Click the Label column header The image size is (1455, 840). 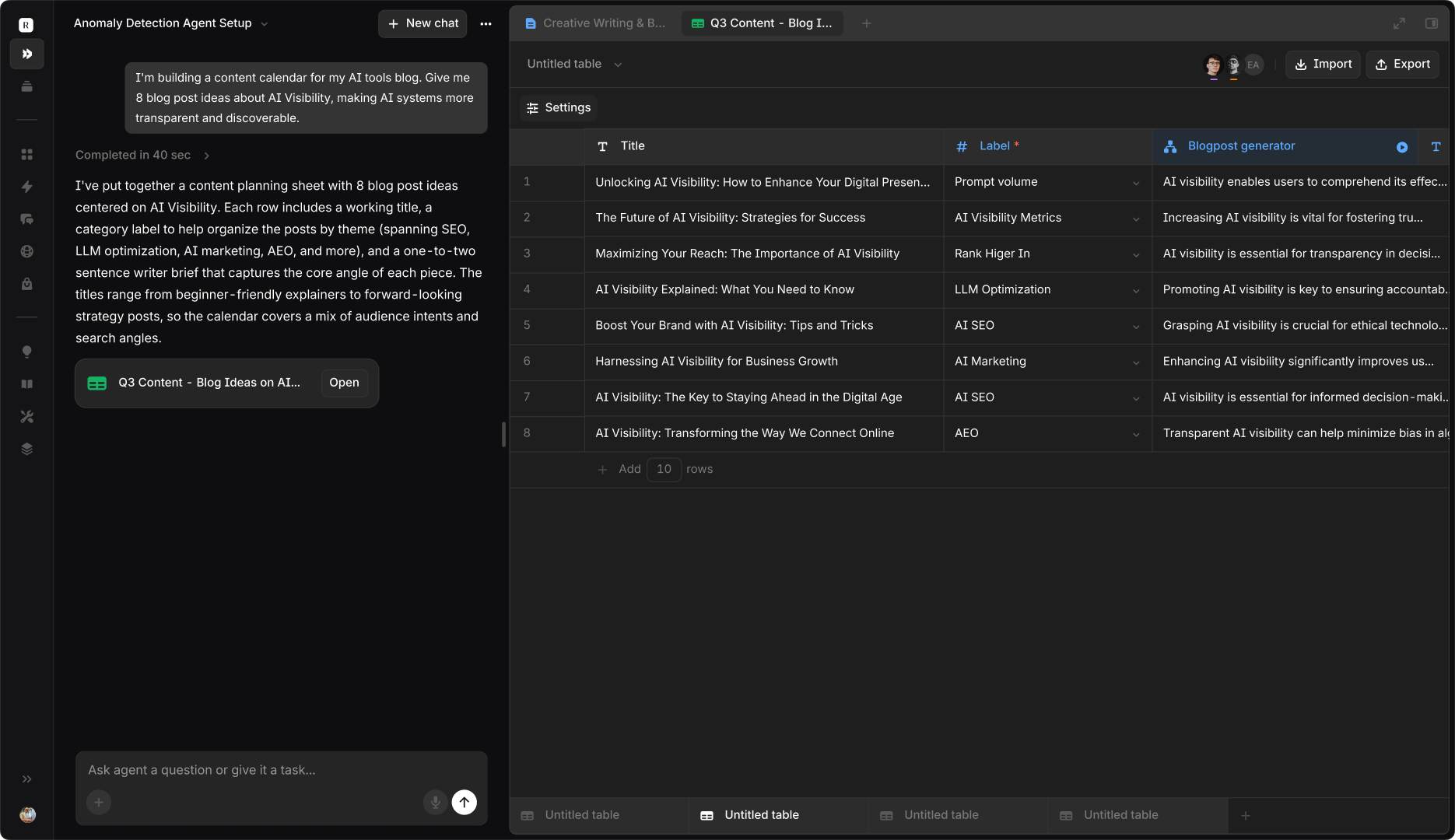[x=1048, y=146]
